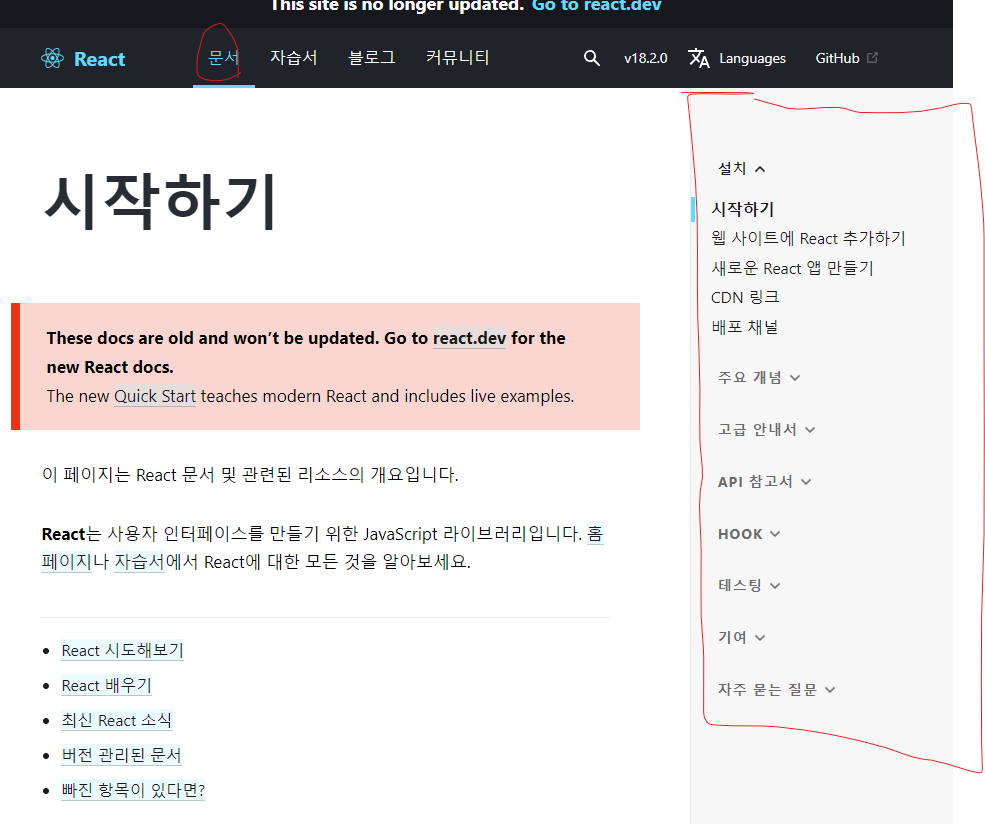985x824 pixels.
Task: Expand the 테스팅 sidebar section
Action: click(x=749, y=585)
